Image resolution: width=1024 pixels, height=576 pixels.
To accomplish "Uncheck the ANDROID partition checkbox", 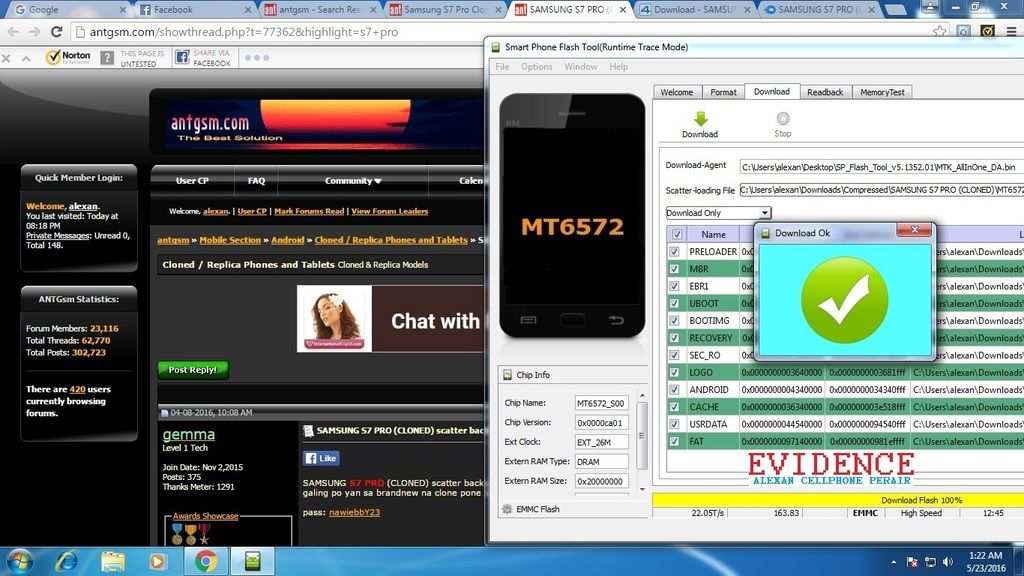I will 674,389.
